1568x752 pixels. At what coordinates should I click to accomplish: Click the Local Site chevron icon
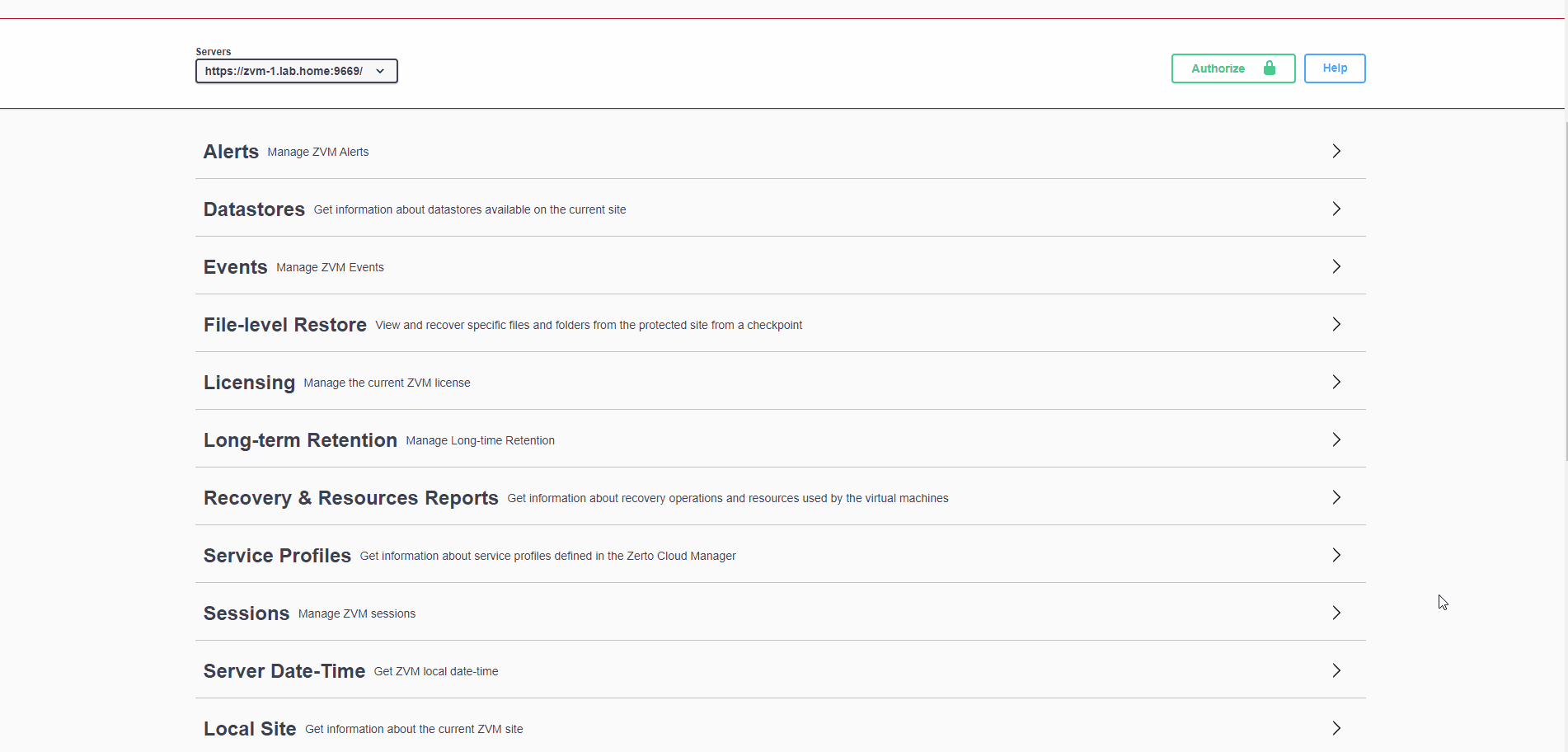[x=1336, y=729]
